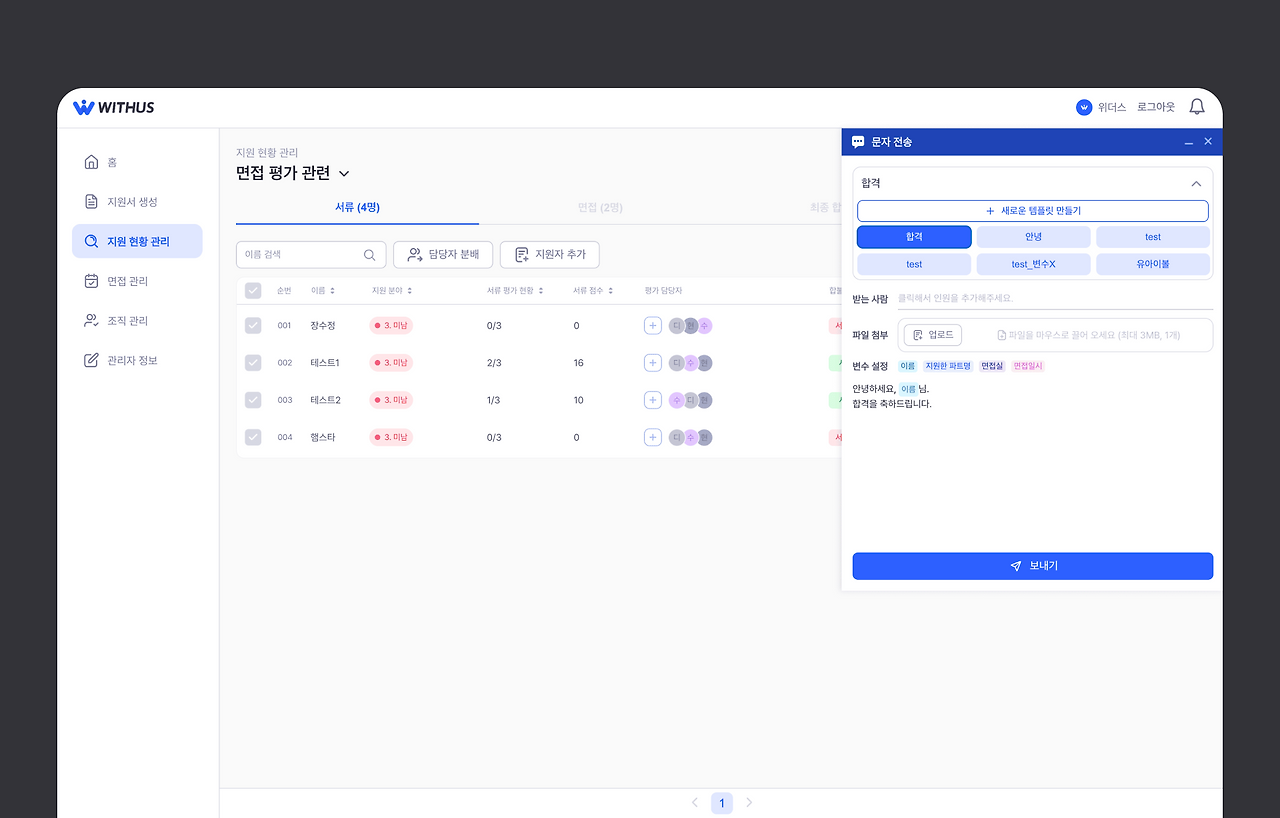The height and width of the screenshot is (818, 1280).
Task: Click the 합격을 축하드립니다 message text
Action: coord(892,404)
